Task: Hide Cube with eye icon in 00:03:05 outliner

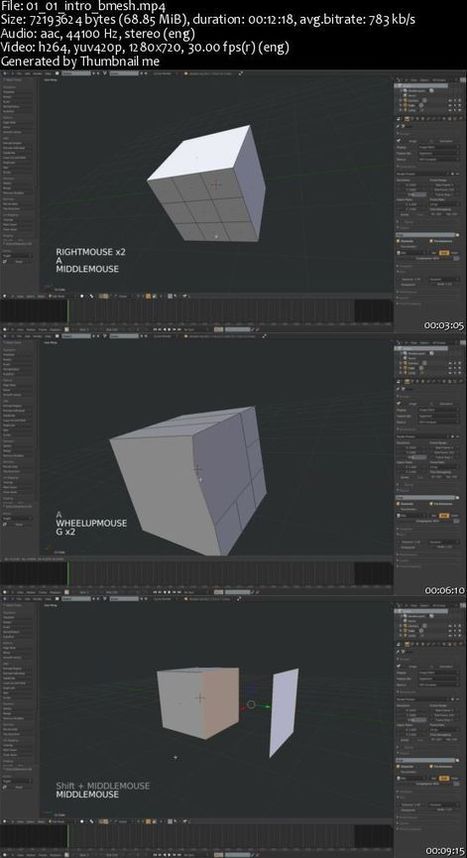Action: 450,105
